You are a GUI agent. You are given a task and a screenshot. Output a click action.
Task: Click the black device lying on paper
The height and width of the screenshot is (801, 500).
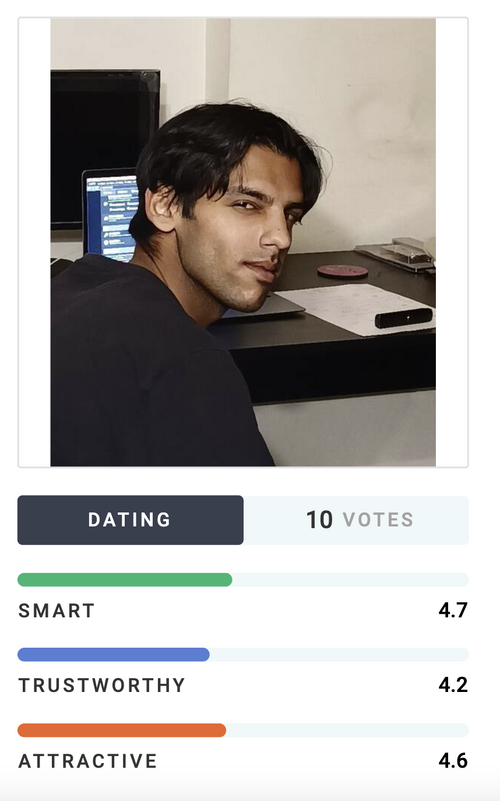point(403,318)
